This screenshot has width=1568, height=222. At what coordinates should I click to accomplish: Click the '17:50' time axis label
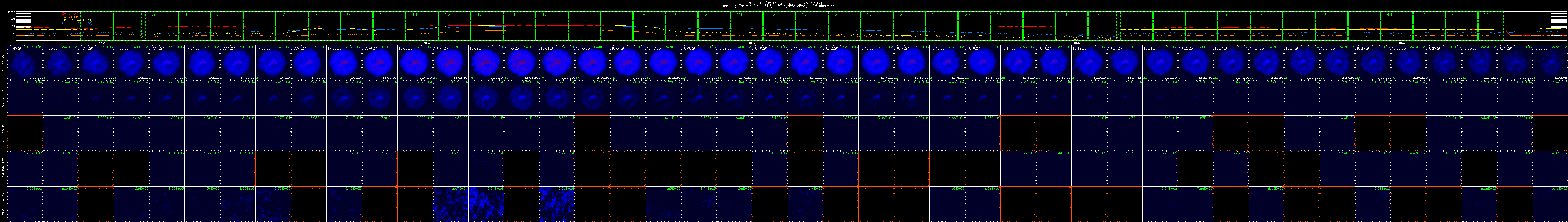[102, 43]
